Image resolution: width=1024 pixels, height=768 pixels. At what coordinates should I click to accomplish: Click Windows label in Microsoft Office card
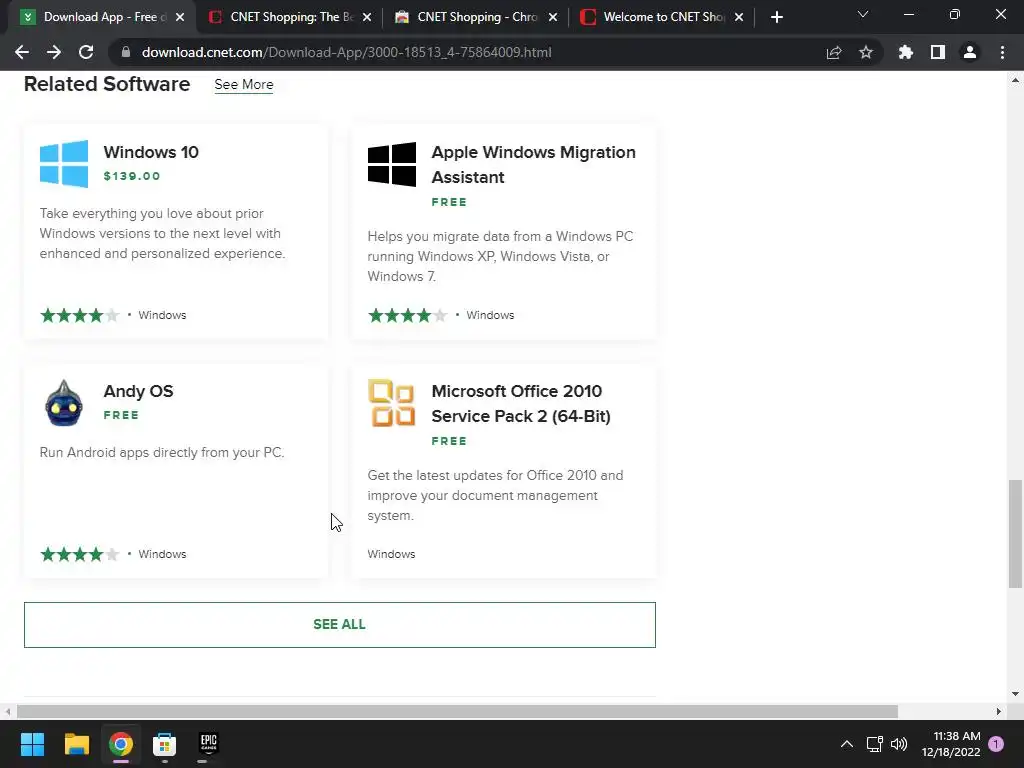tap(391, 554)
